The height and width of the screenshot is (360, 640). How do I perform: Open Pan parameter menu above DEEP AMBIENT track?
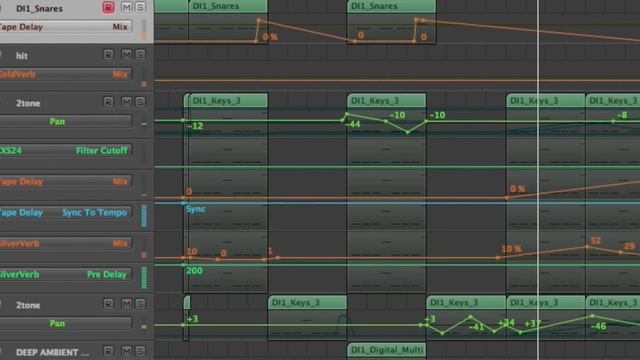coord(66,324)
